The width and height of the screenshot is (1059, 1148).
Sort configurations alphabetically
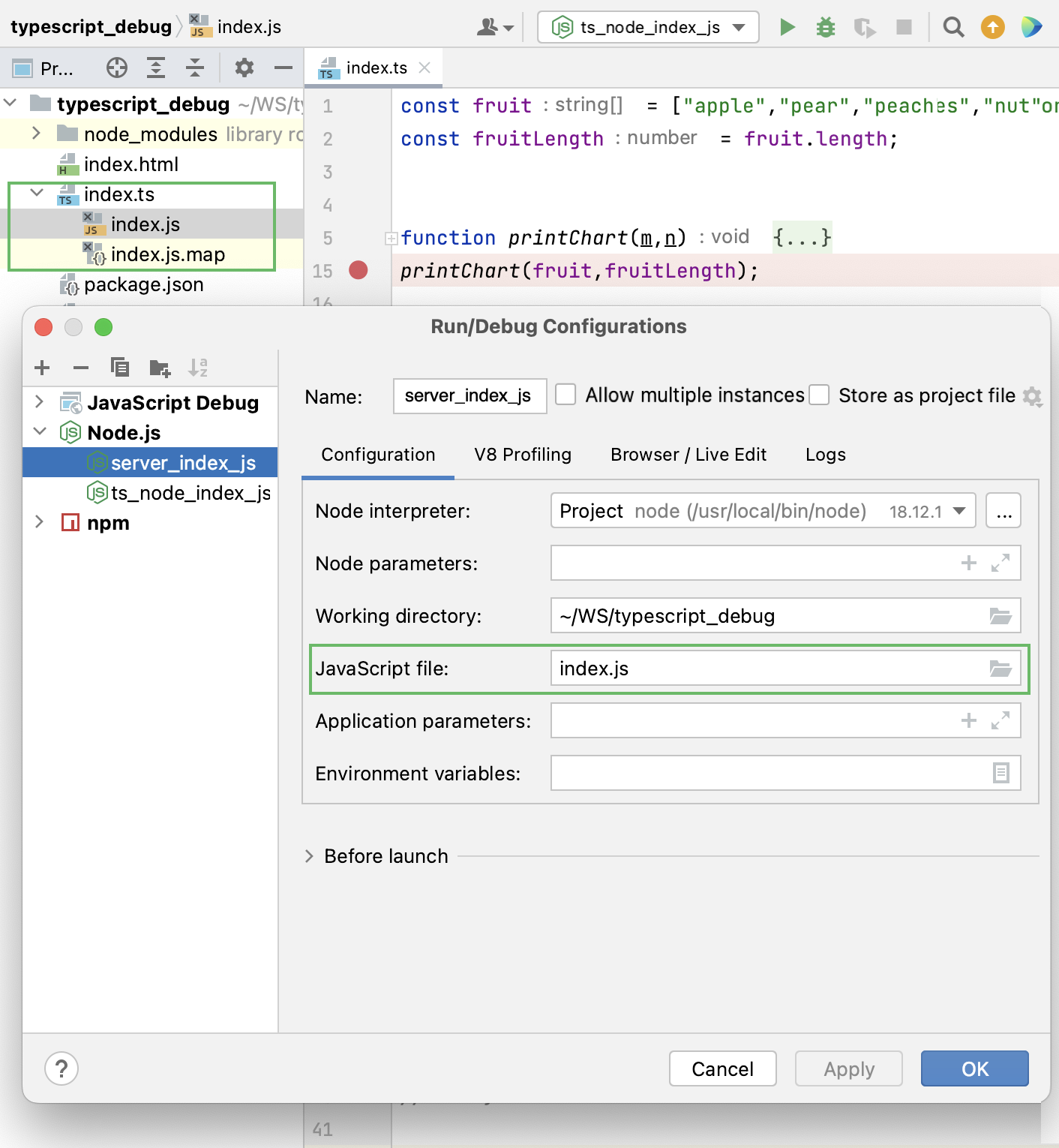click(x=199, y=368)
